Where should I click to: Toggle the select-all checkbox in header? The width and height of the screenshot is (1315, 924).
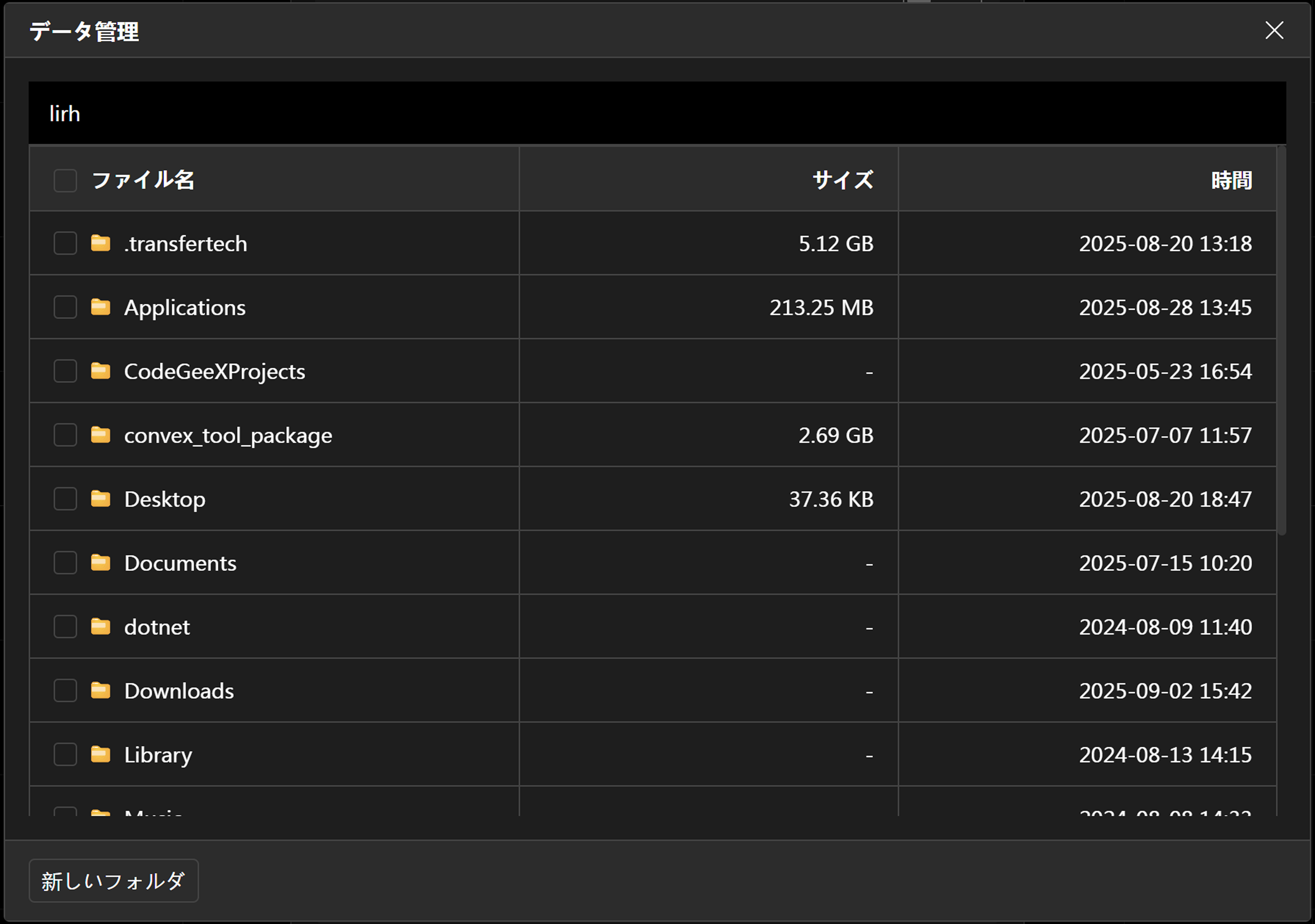point(65,180)
